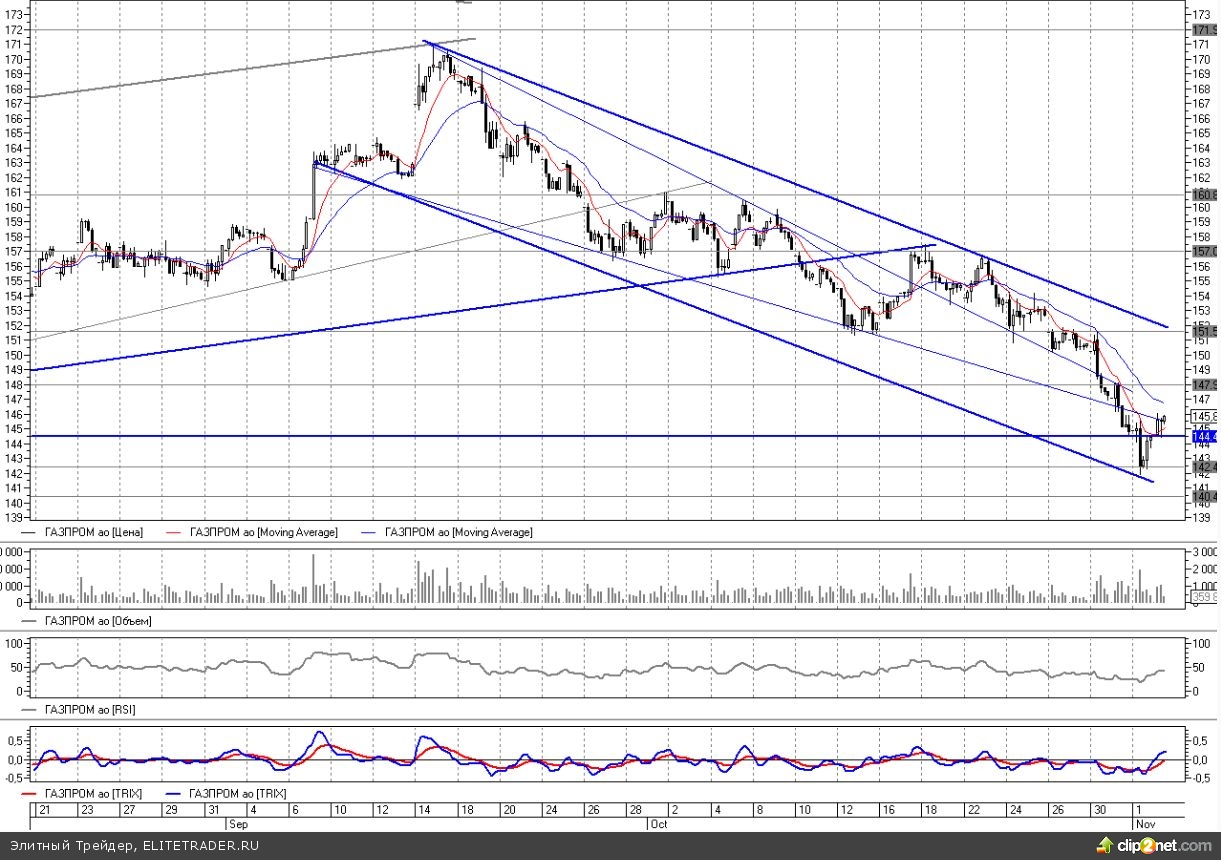Click the 144.4 blue price level tag
The width and height of the screenshot is (1221, 860).
[1204, 437]
